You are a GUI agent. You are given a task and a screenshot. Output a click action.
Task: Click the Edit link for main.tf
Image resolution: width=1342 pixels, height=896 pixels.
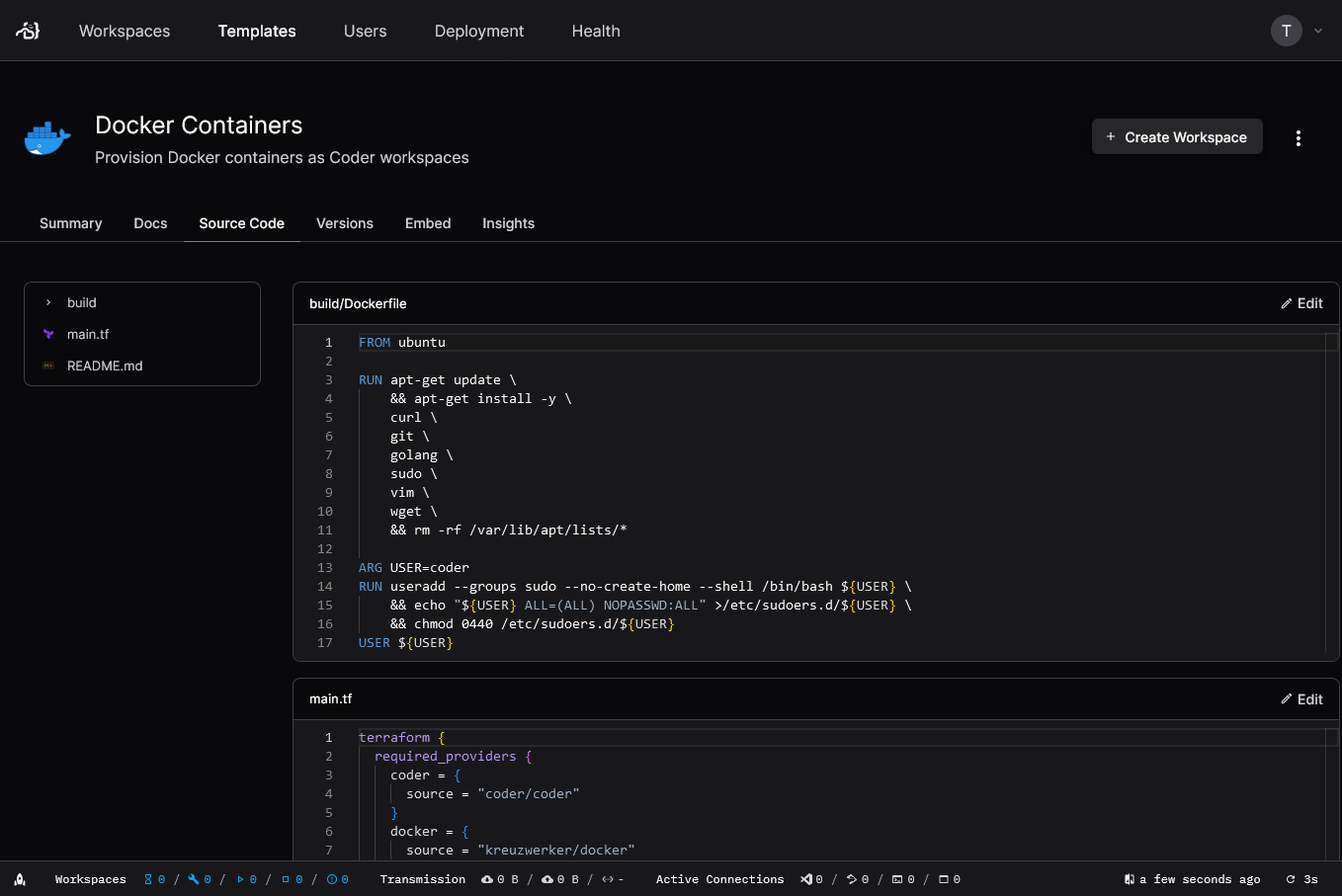point(1301,698)
